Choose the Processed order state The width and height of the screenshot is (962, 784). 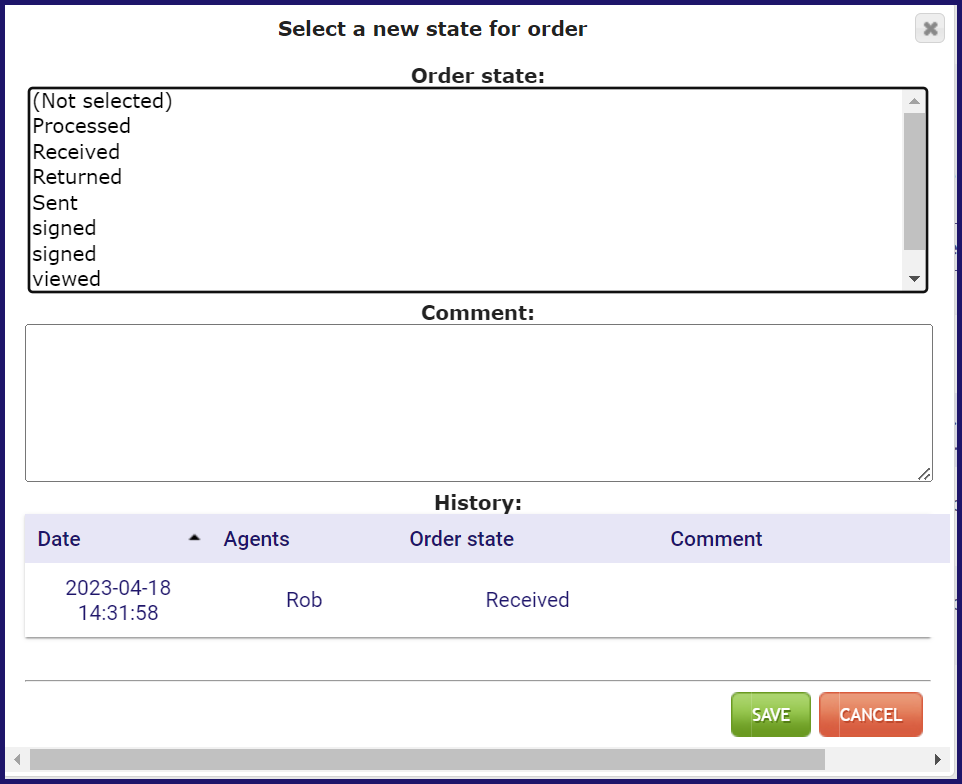81,126
